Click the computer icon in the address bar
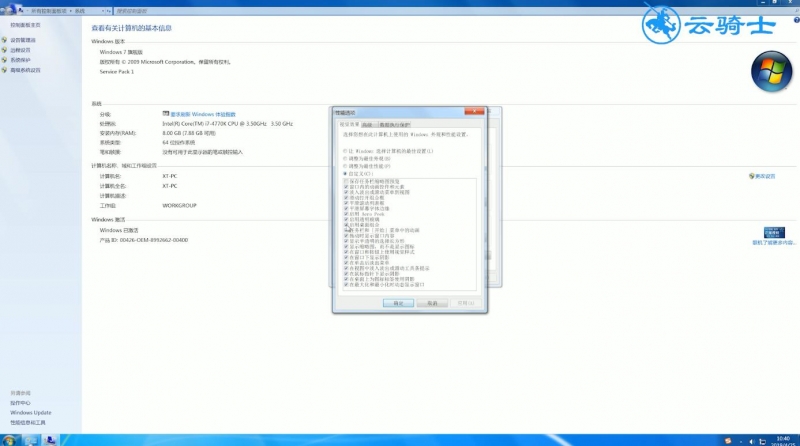The image size is (800, 446). (20, 10)
